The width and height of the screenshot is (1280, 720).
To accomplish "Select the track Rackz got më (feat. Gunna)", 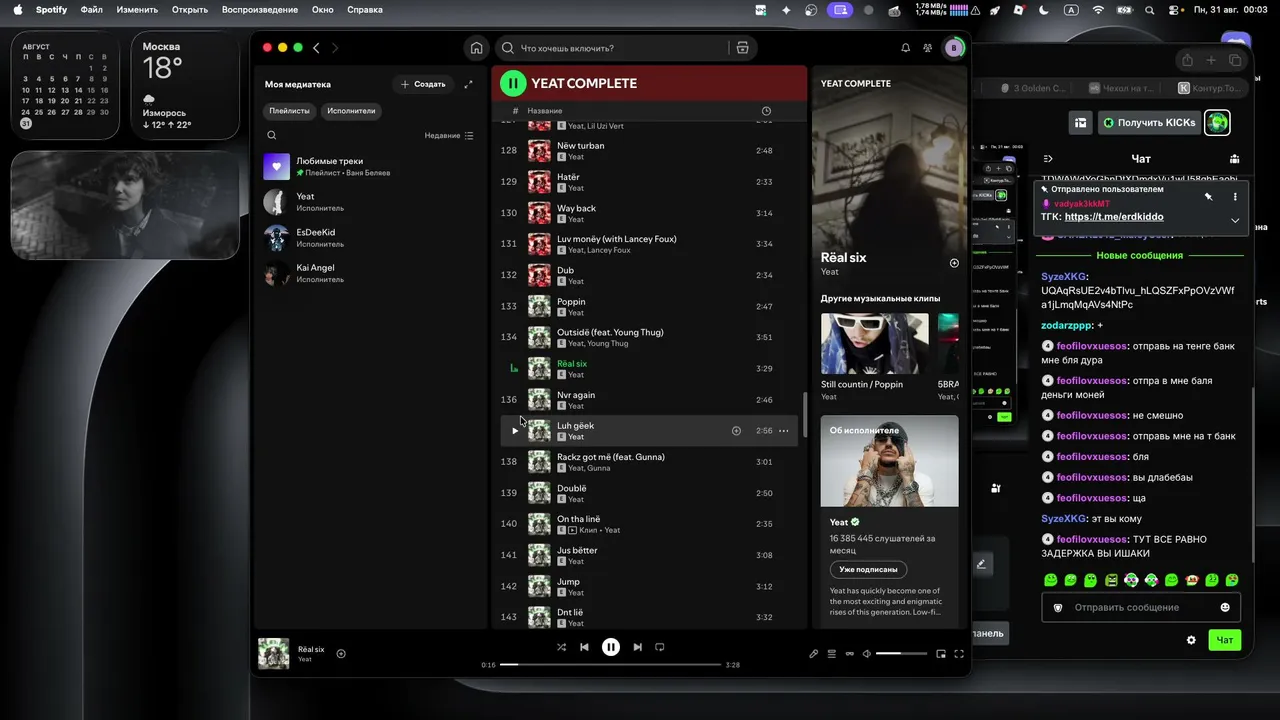I will 648,462.
